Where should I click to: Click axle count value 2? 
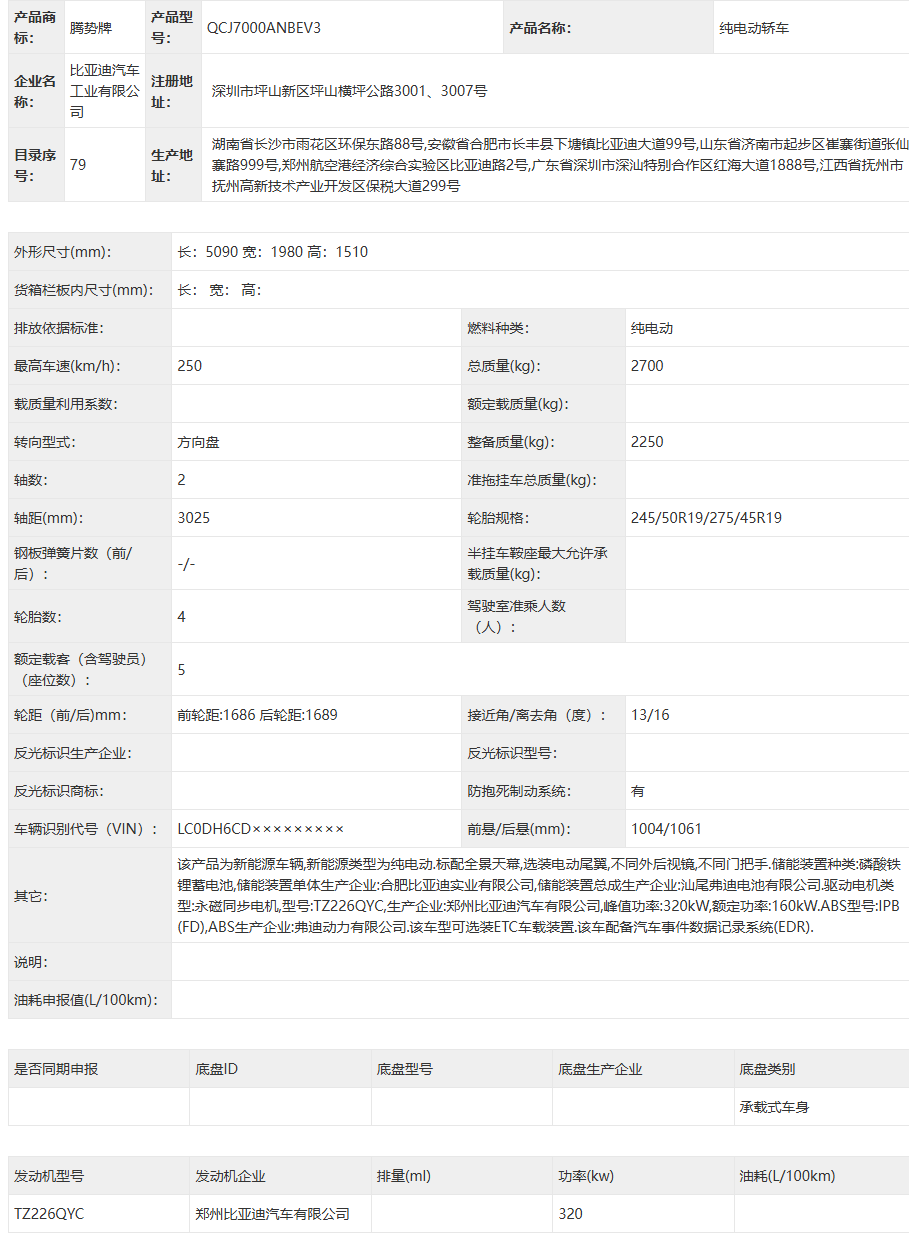[181, 480]
